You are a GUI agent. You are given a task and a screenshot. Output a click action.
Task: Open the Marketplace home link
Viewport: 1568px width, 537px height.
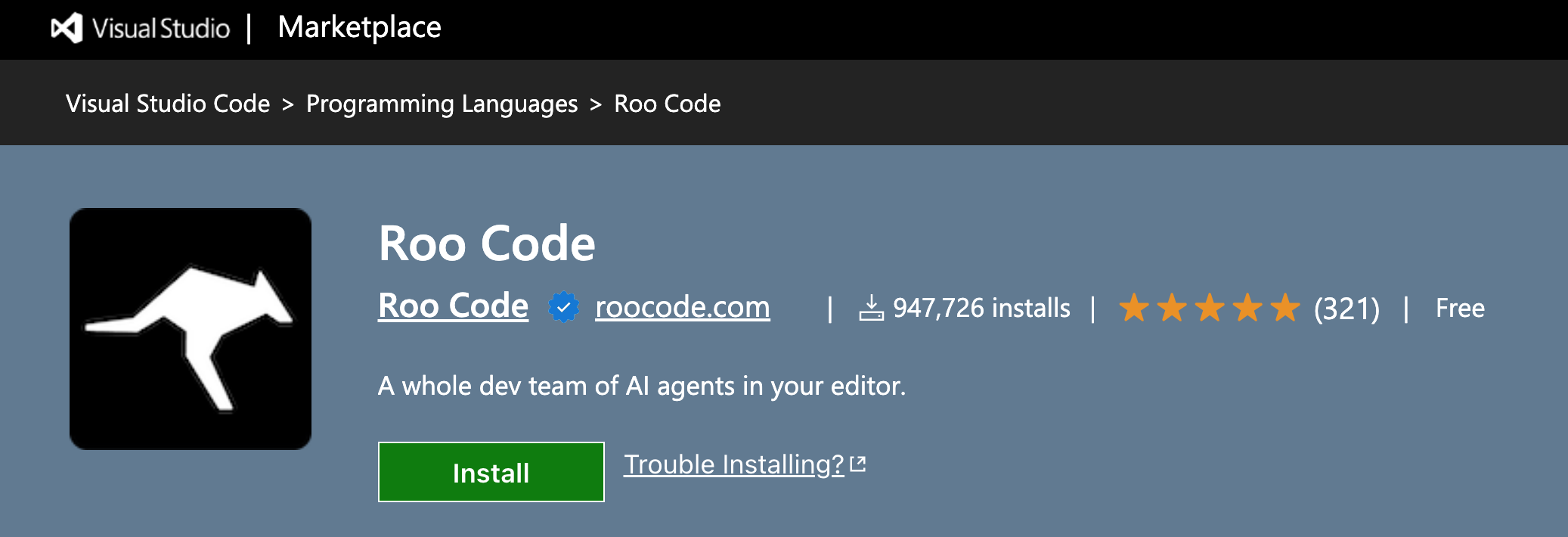[x=359, y=28]
